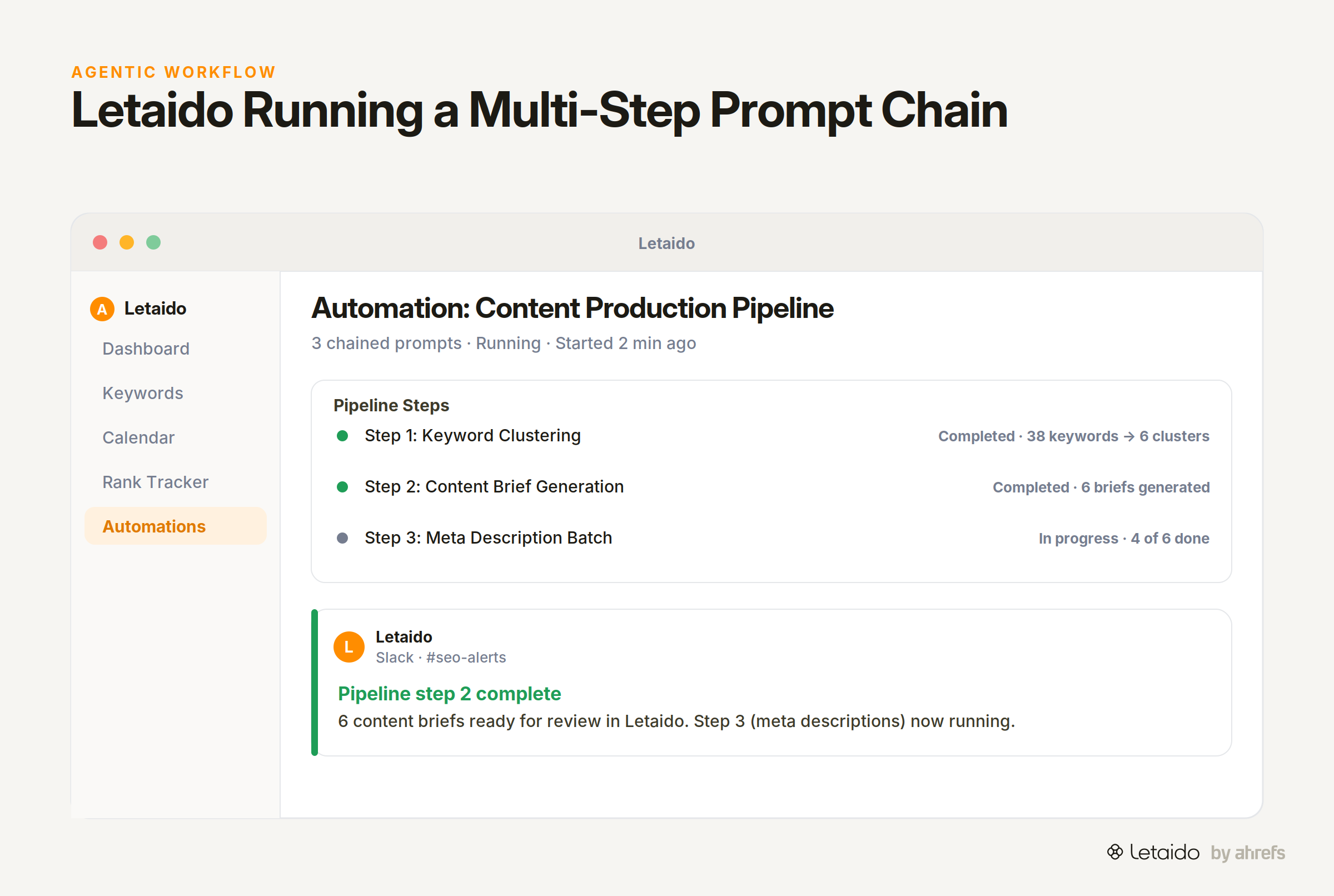Open Step 1: Keyword Clustering row
The height and width of the screenshot is (896, 1334).
(x=771, y=436)
